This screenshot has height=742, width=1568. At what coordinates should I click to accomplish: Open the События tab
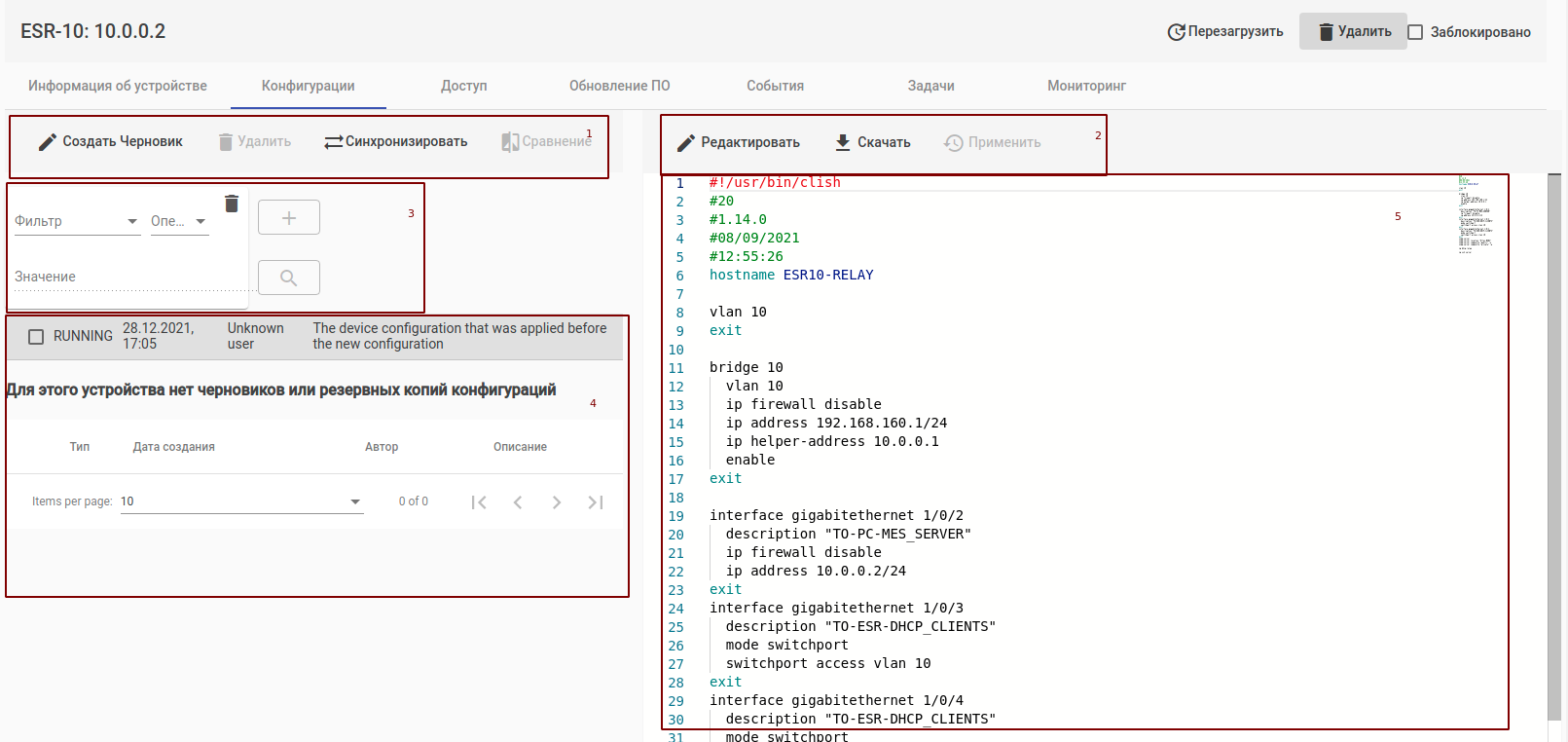(775, 86)
